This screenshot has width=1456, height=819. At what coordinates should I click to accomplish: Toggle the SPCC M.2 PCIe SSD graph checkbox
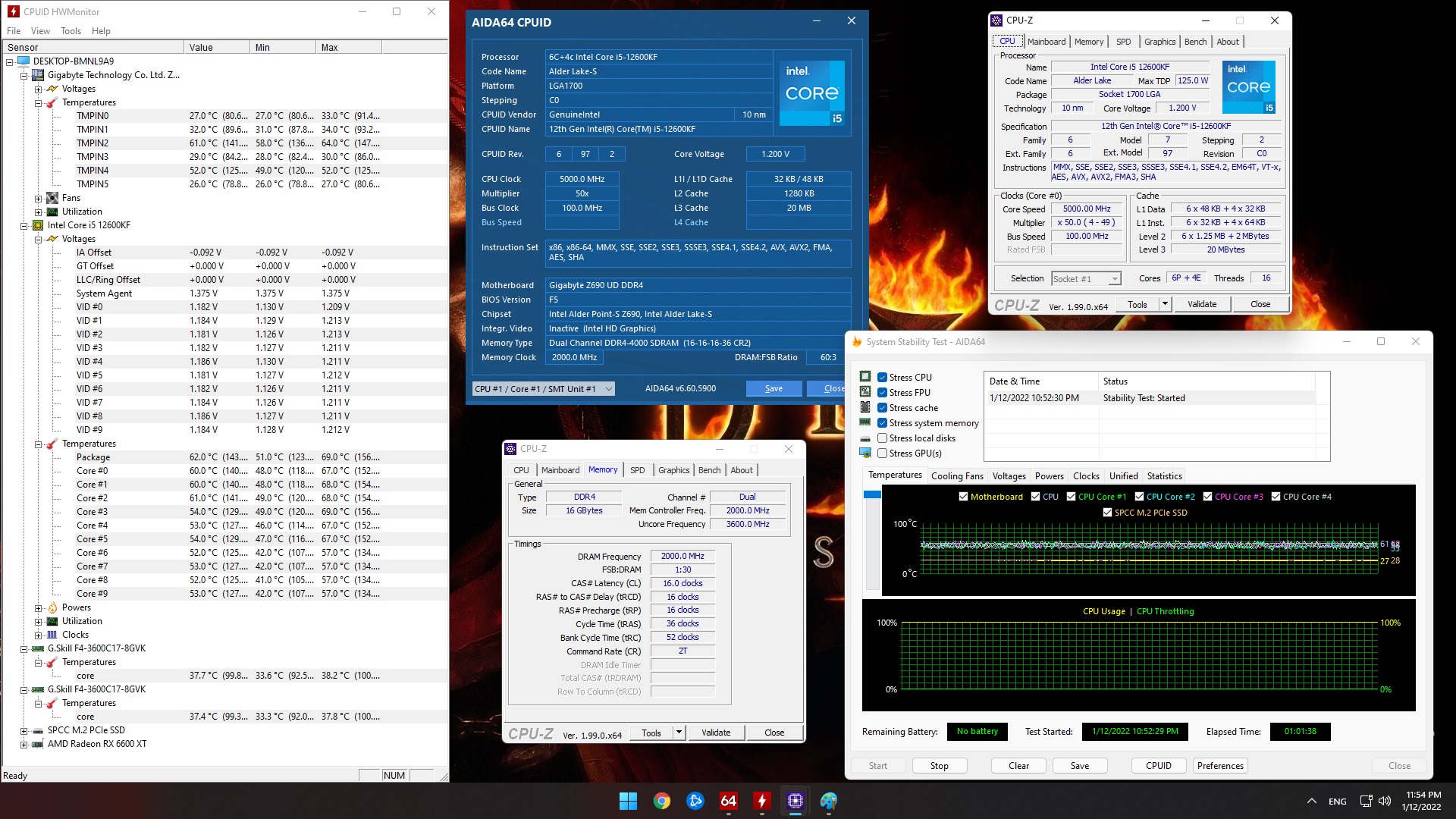[x=1107, y=513]
